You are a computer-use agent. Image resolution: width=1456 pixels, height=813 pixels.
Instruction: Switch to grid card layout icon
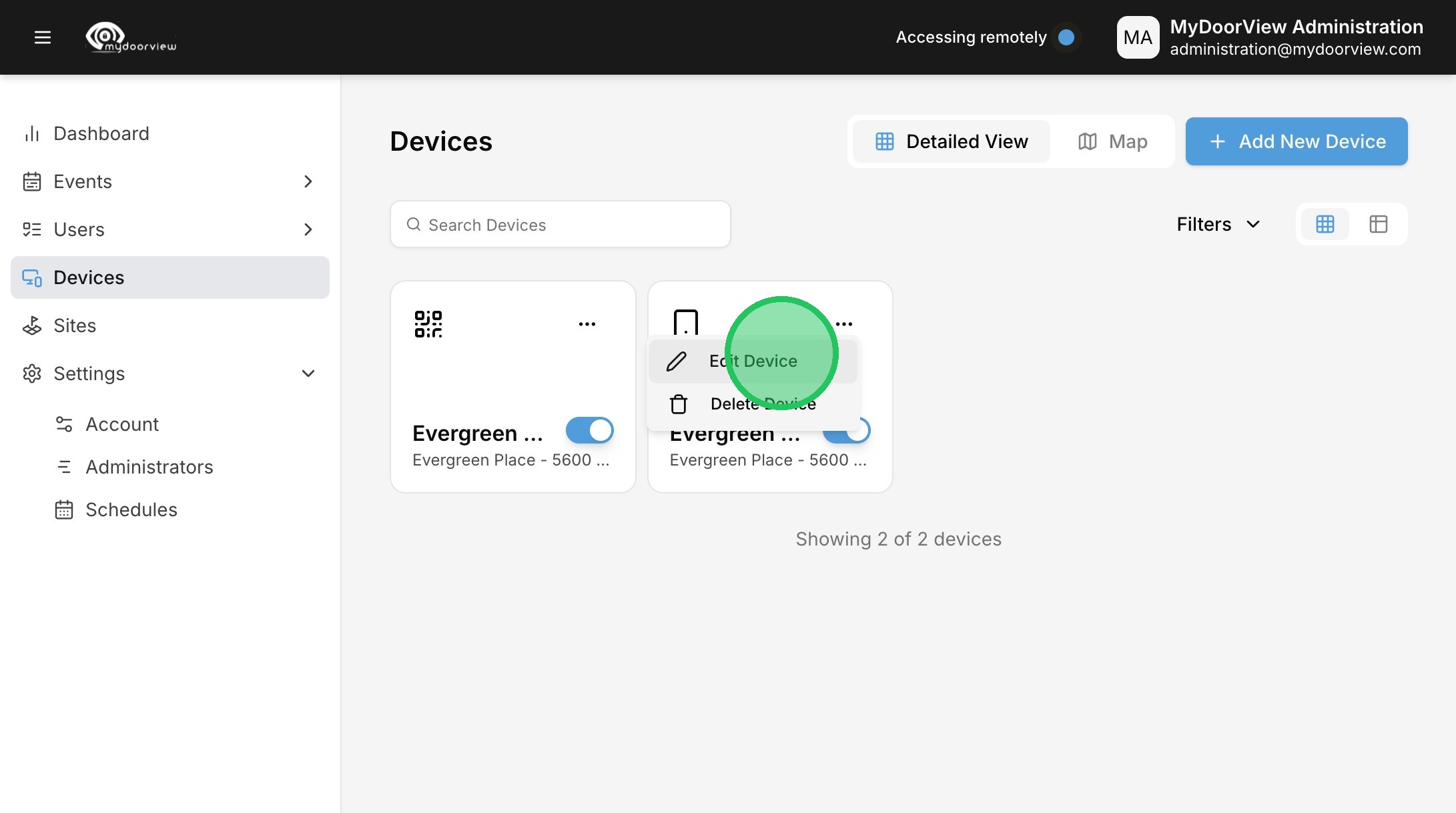click(x=1325, y=224)
